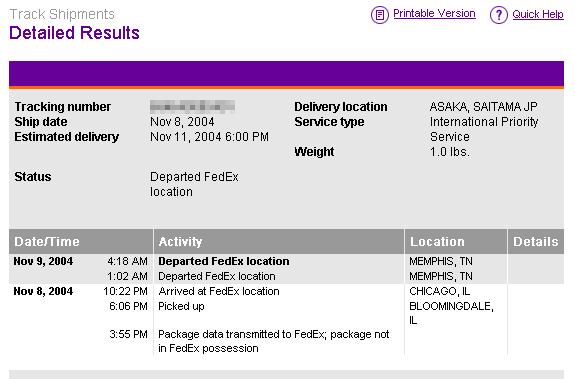This screenshot has width=575, height=379.
Task: Select the blurred tracking number value
Action: [x=193, y=107]
